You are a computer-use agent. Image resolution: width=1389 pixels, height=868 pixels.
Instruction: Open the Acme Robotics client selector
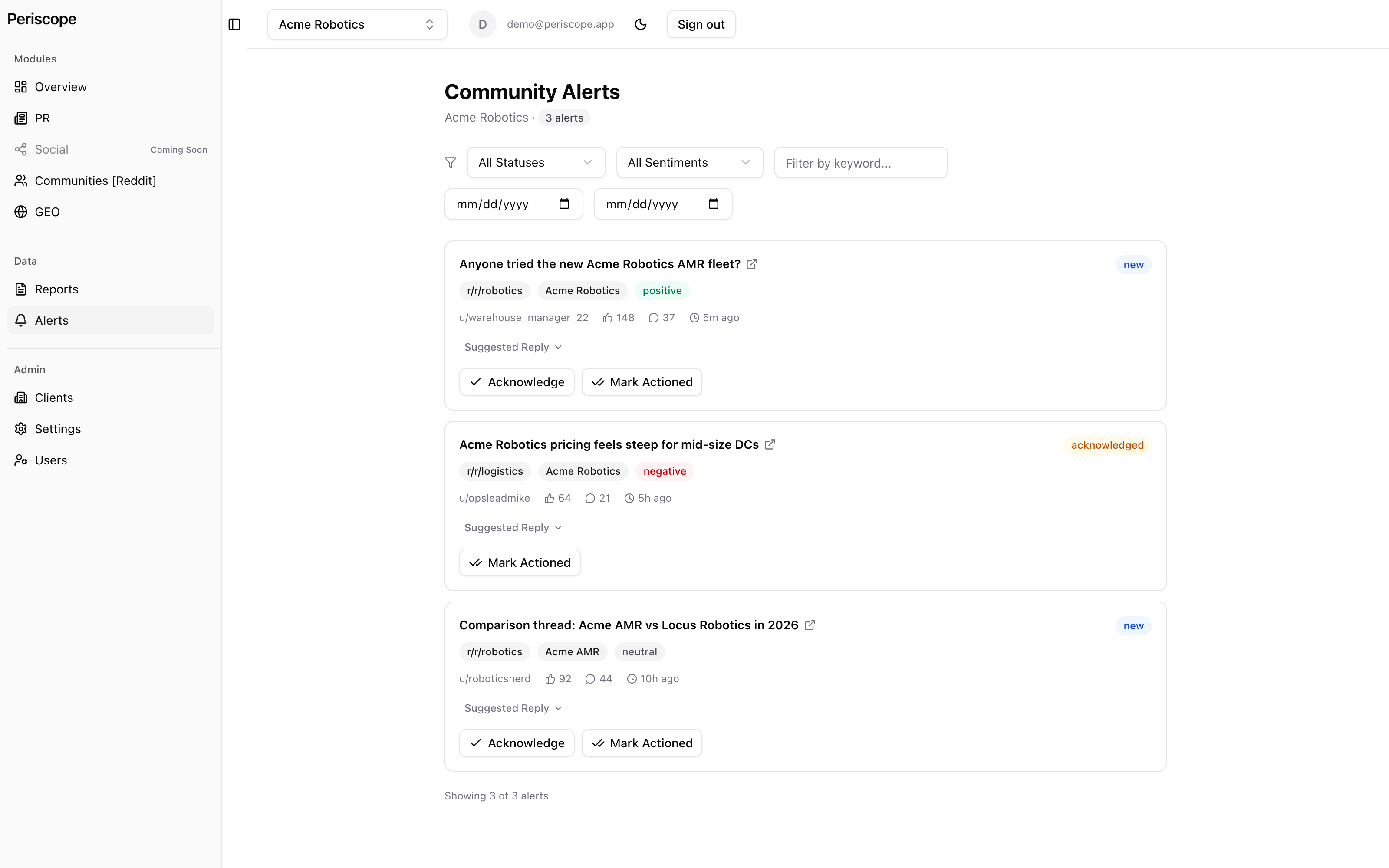pyautogui.click(x=357, y=24)
